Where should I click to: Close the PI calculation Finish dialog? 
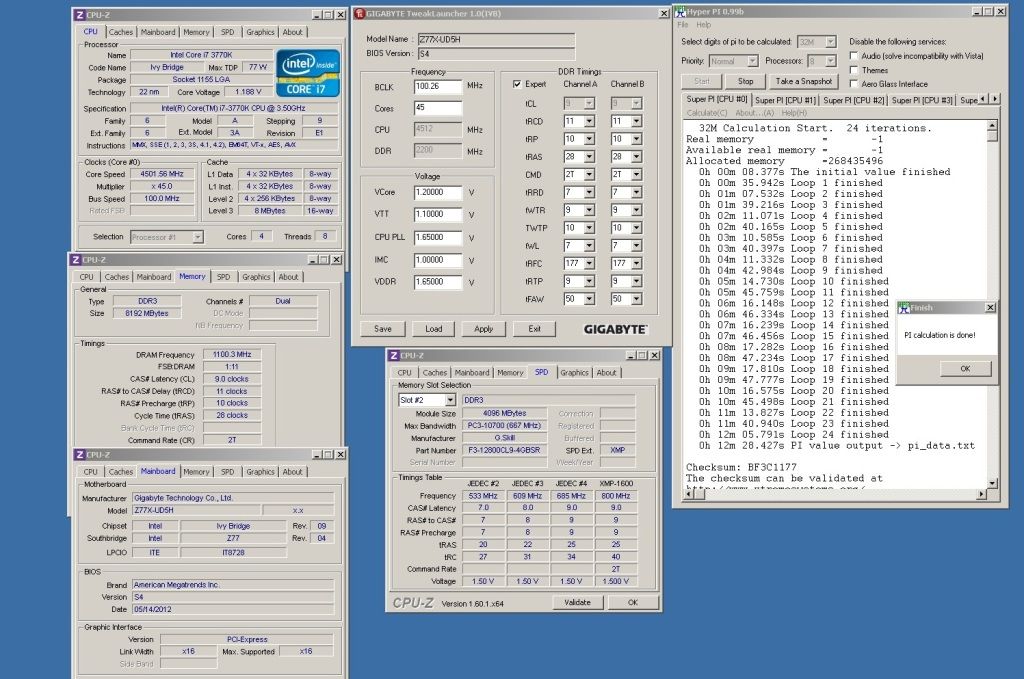coord(990,308)
